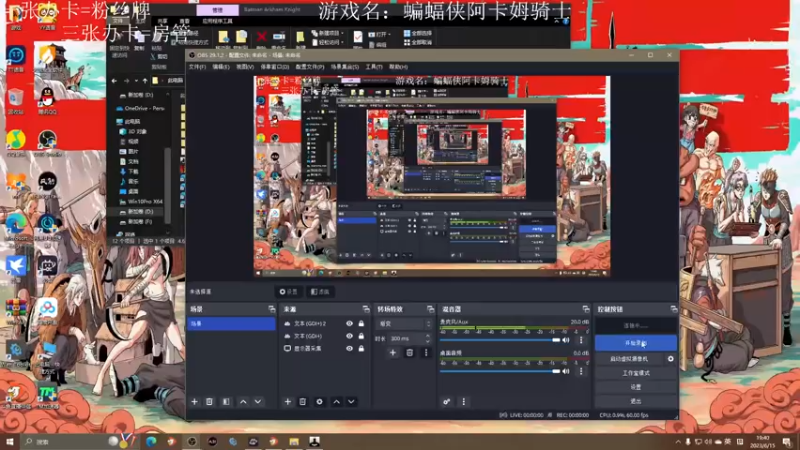Select OneDrive in Explorer navigation tree
Screen dimensions: 800x450
pos(140,108)
